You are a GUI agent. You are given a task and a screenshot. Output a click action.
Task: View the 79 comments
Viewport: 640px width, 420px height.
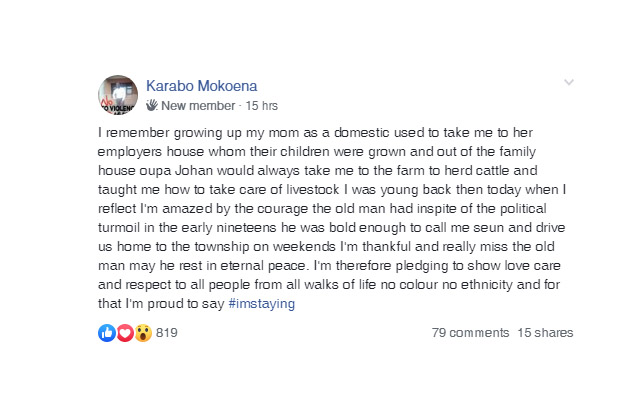(468, 333)
